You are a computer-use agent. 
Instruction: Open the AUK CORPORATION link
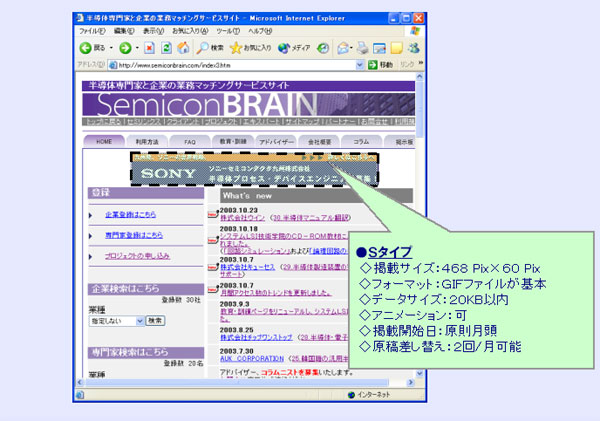252,359
